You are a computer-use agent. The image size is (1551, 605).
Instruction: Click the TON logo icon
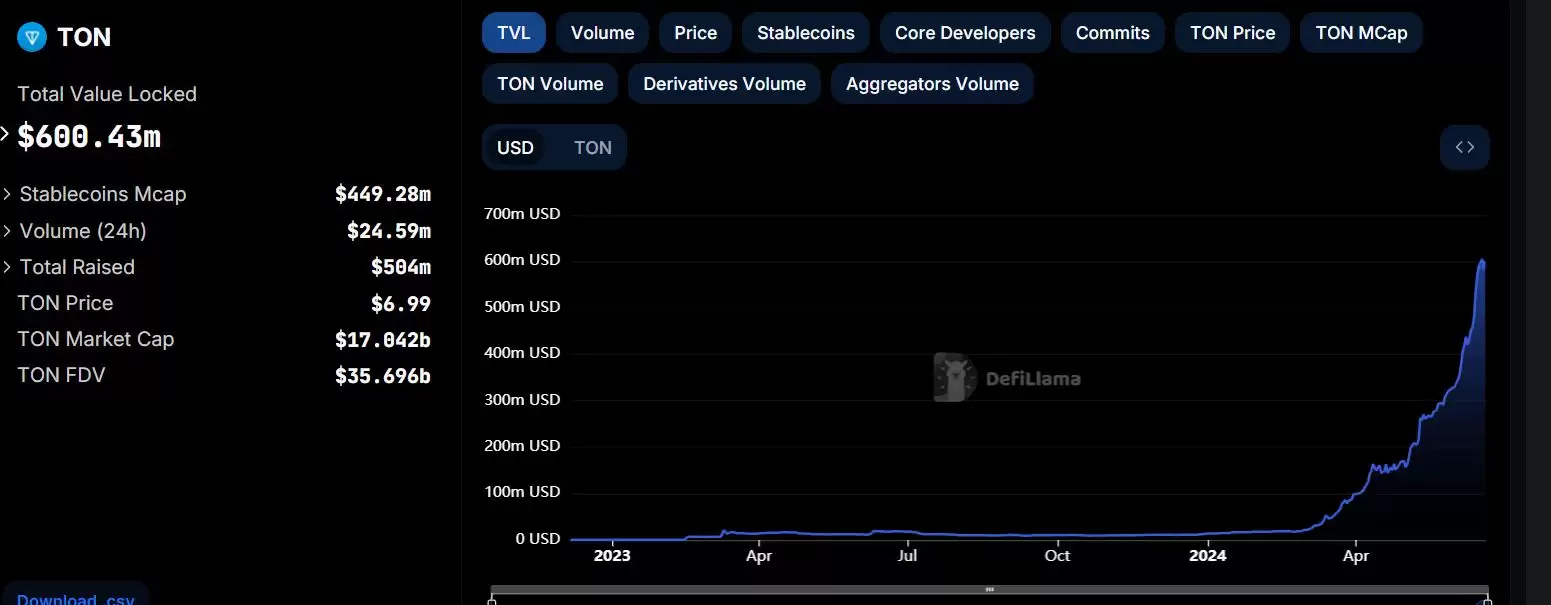pyautogui.click(x=32, y=38)
